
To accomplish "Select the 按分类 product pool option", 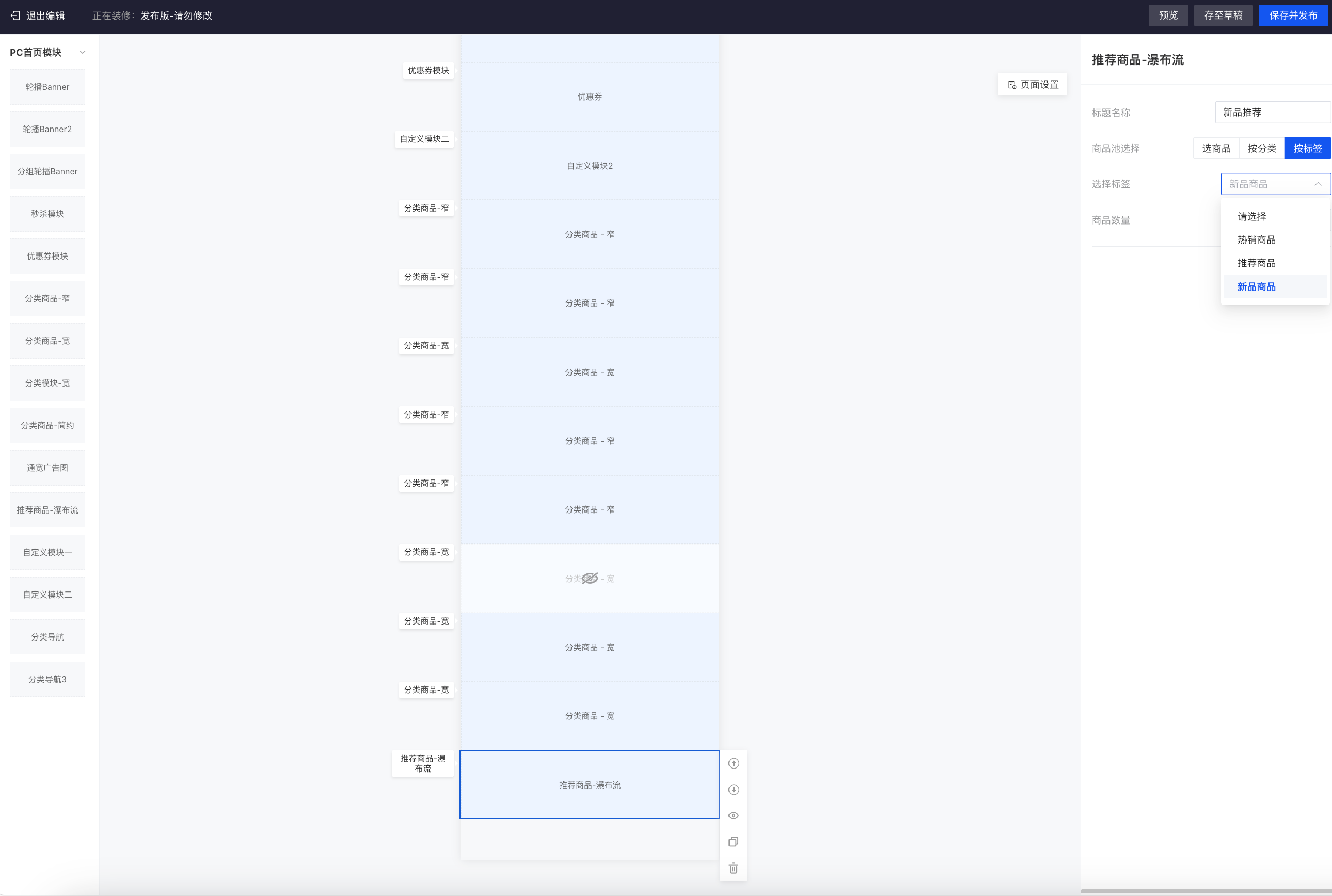I will click(x=1262, y=148).
